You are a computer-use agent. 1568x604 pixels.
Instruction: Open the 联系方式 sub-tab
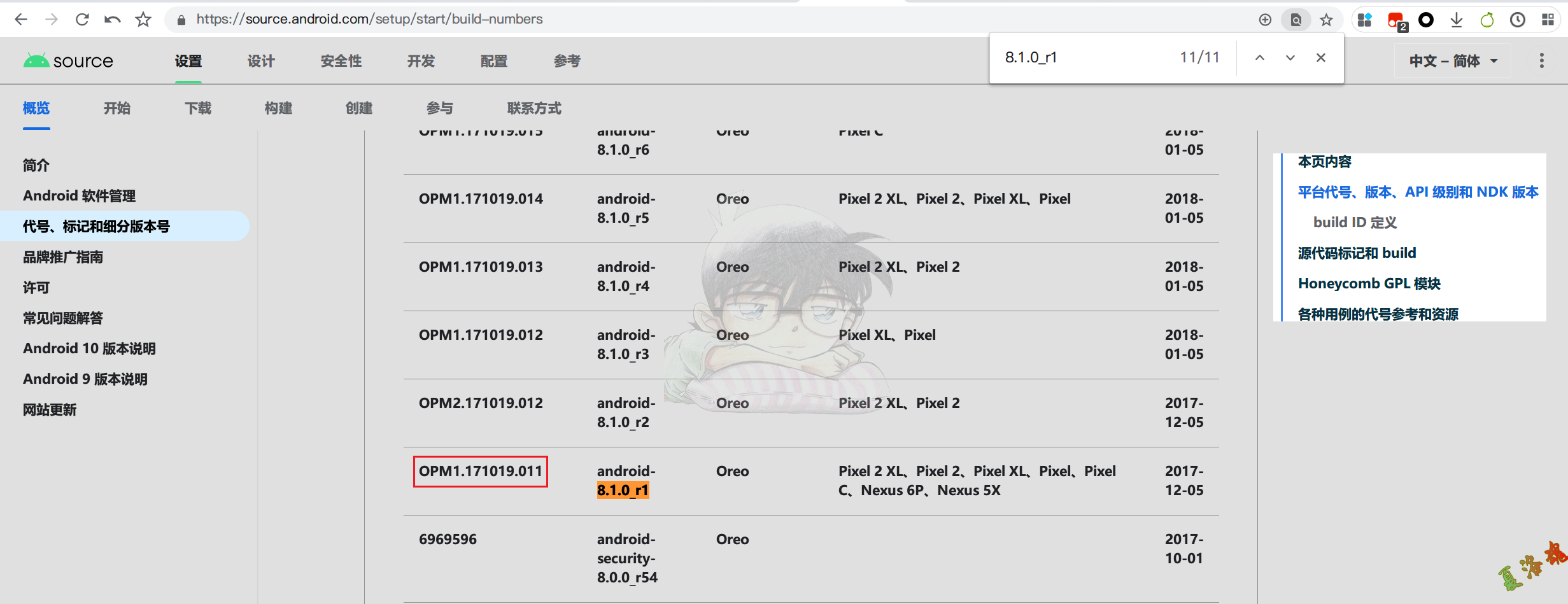(533, 108)
